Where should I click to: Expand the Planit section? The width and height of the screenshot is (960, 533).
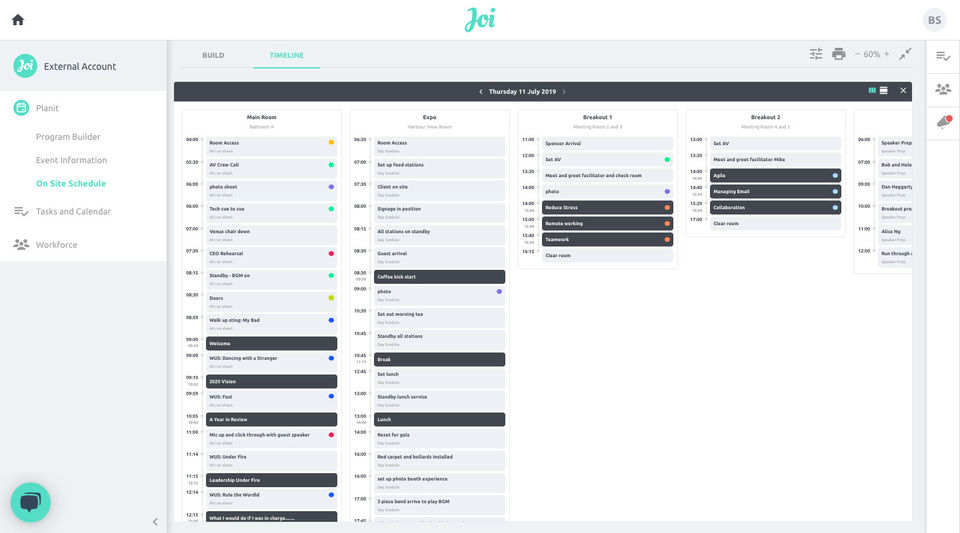pyautogui.click(x=47, y=108)
